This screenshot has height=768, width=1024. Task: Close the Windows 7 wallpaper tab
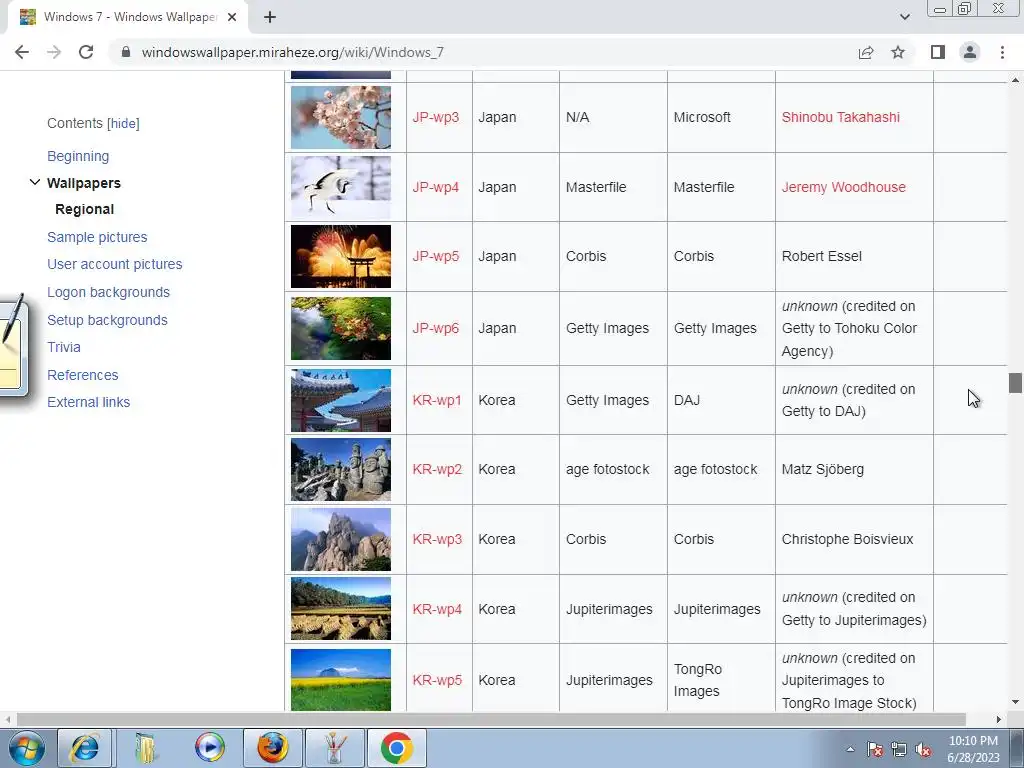232,17
